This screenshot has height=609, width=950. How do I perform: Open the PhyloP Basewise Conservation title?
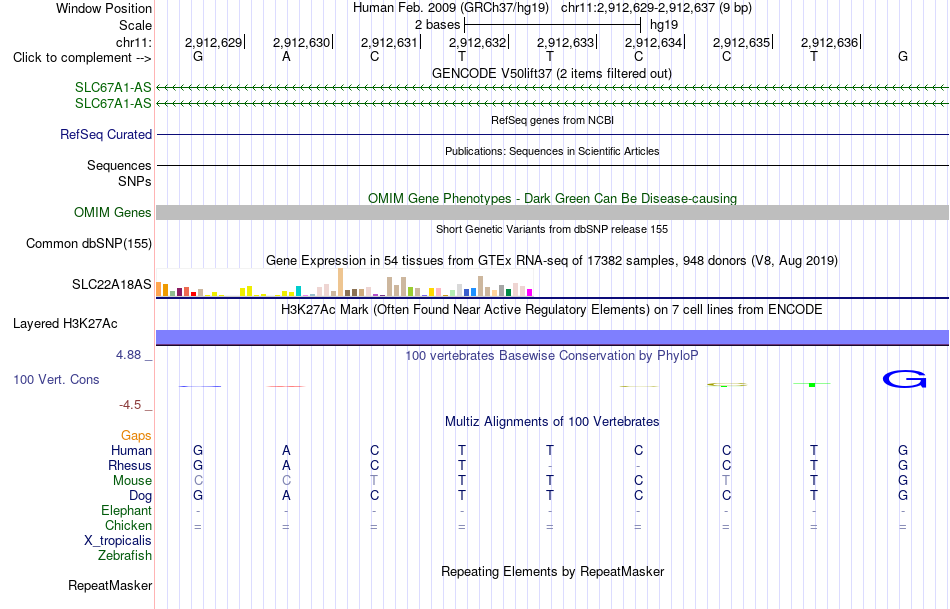(x=552, y=356)
